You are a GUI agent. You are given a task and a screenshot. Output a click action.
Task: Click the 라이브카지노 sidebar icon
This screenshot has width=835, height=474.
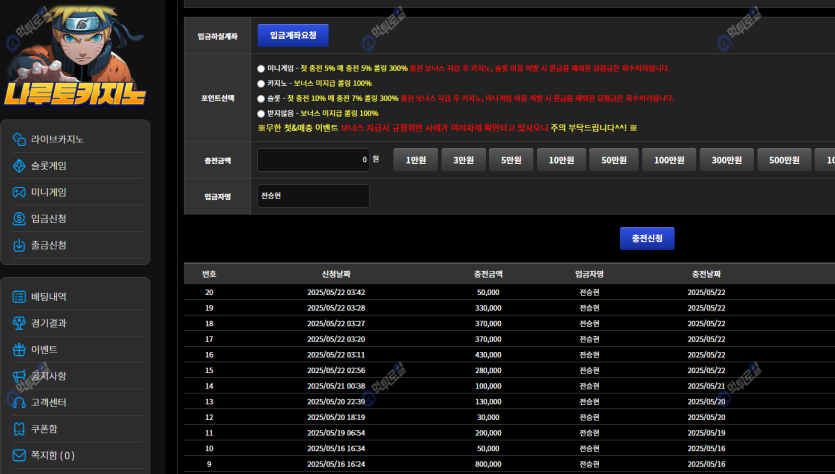(19, 139)
